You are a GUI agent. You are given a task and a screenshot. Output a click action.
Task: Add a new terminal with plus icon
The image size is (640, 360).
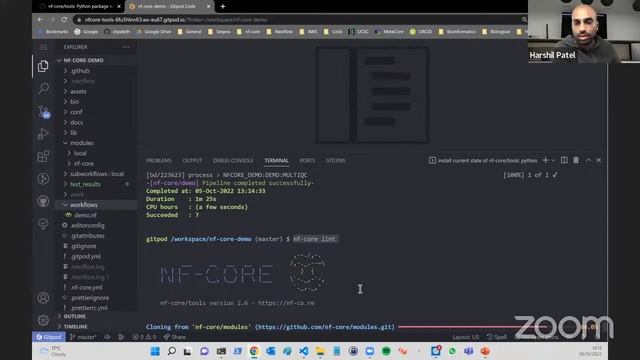tap(545, 160)
